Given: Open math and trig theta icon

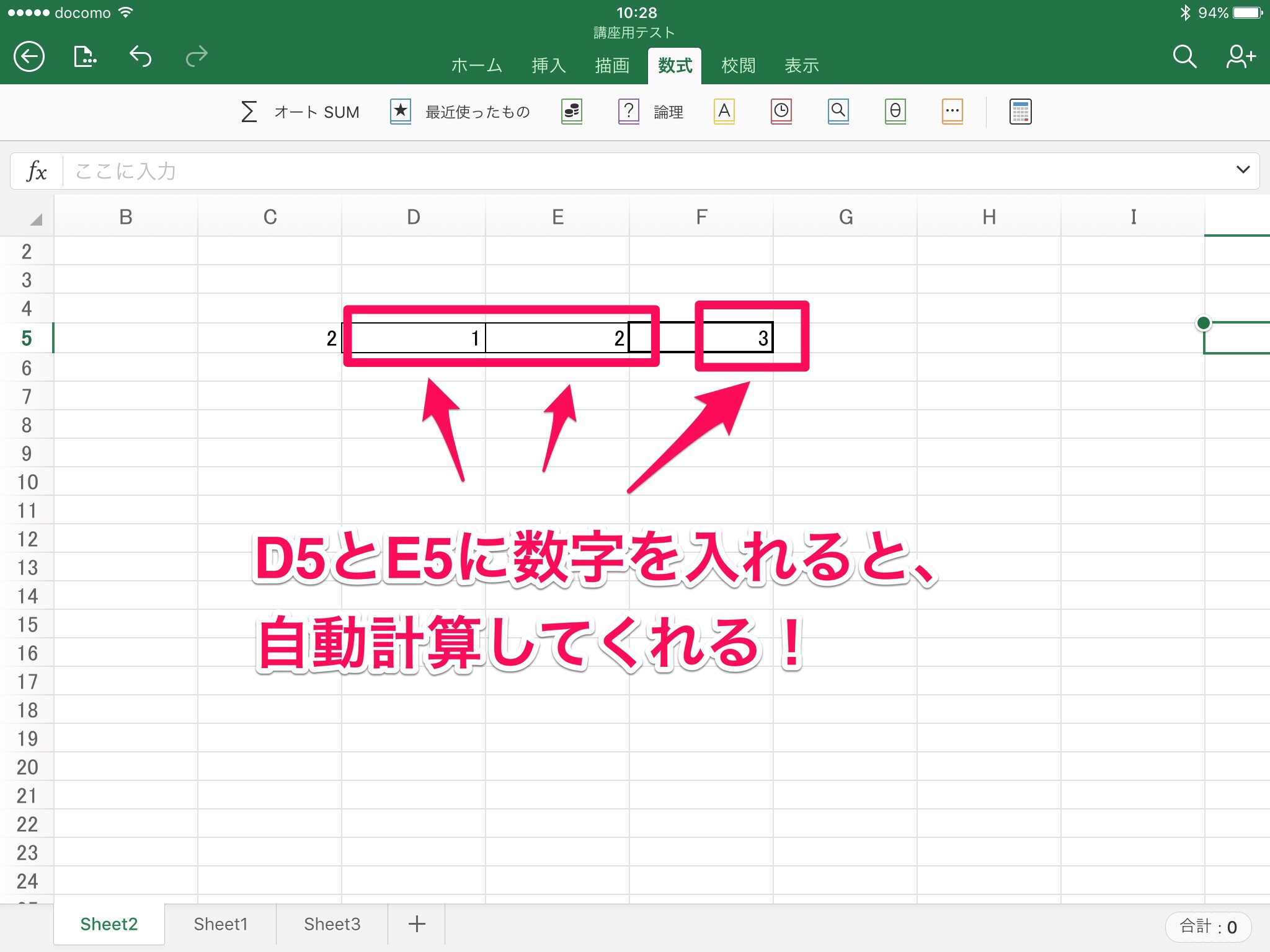Looking at the screenshot, I should pos(895,112).
